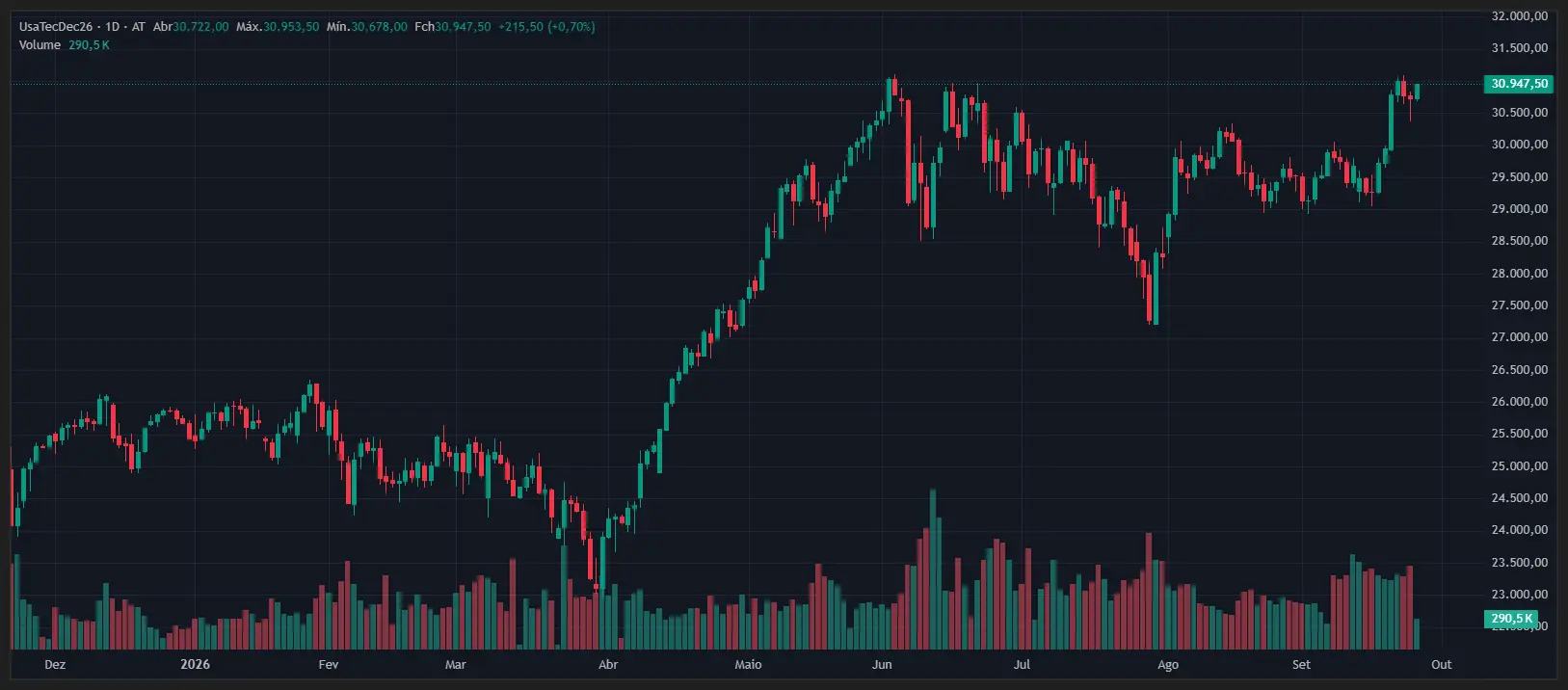The height and width of the screenshot is (690, 1568).
Task: Click the Abr label on time axis
Action: click(608, 665)
